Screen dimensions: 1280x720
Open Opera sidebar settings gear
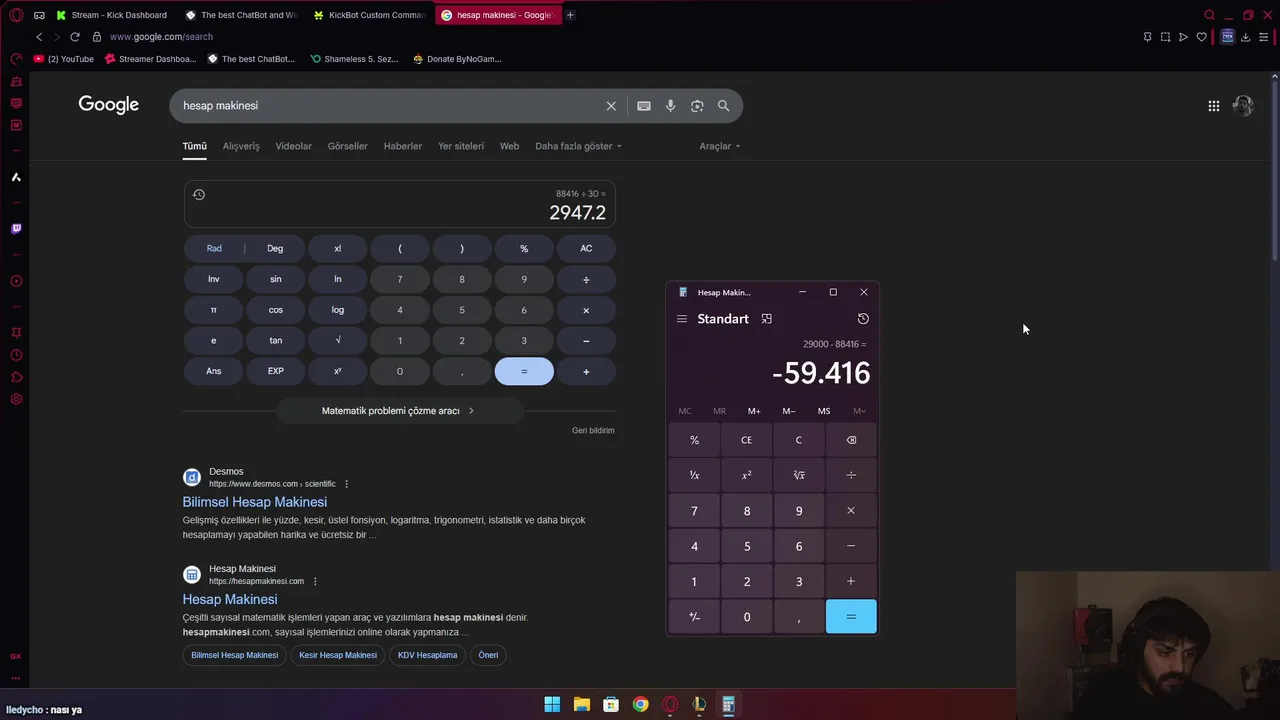(x=16, y=399)
